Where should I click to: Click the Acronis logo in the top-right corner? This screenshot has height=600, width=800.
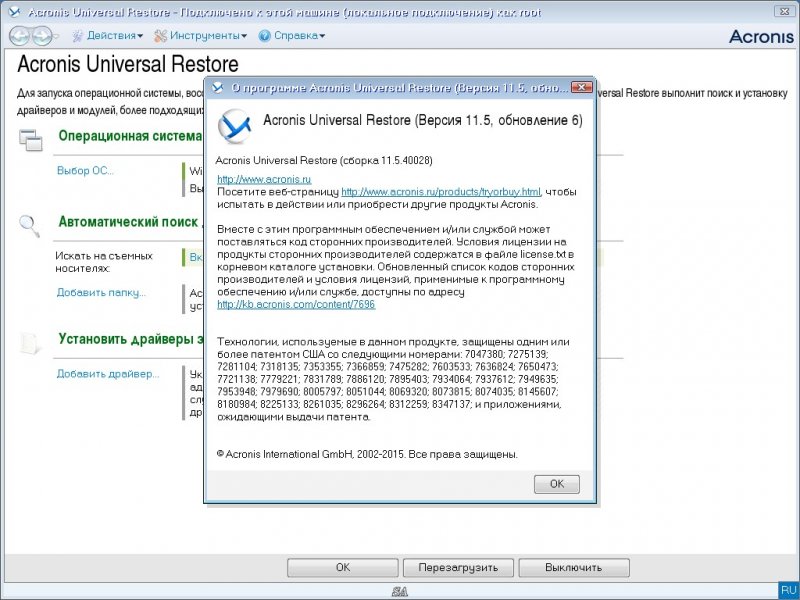click(761, 36)
